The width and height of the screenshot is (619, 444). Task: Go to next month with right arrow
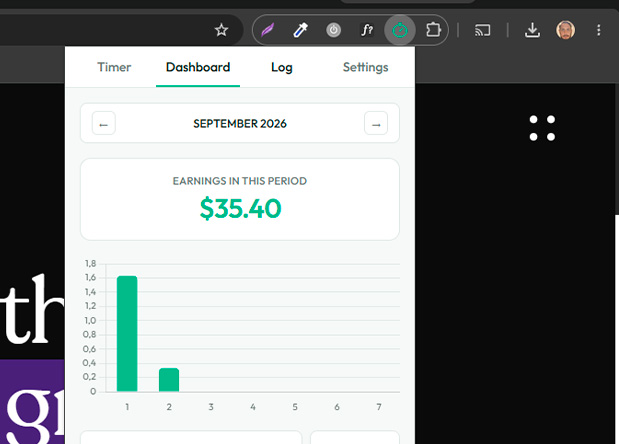(x=376, y=123)
